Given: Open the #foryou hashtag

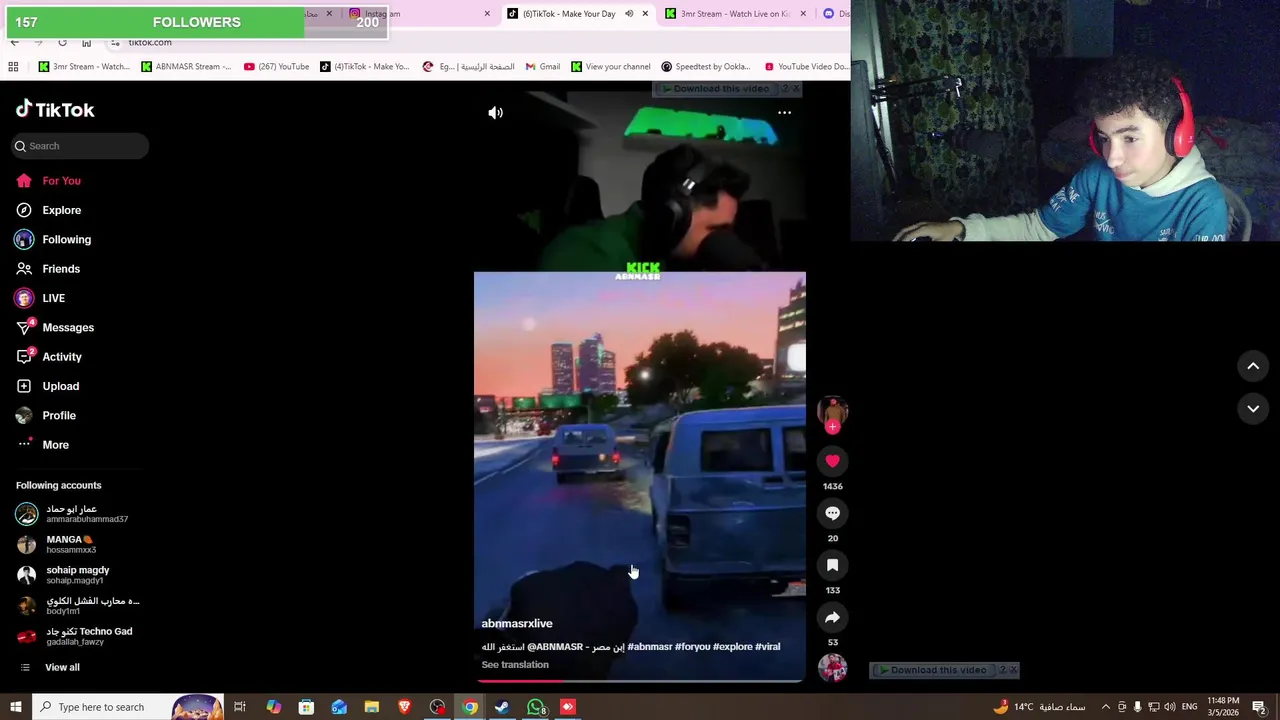Looking at the screenshot, I should pyautogui.click(x=692, y=647).
